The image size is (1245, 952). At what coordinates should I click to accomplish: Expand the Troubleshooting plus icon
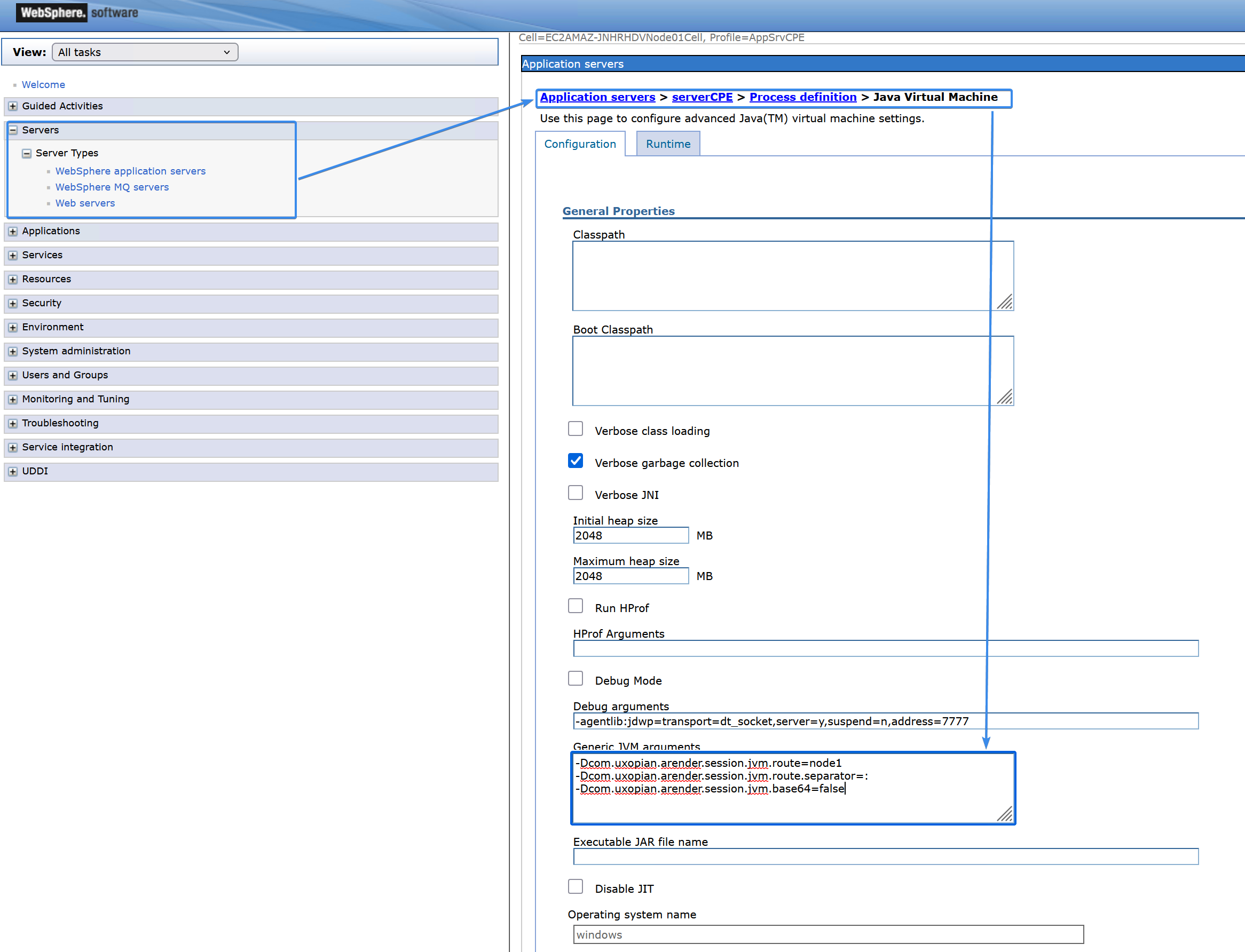[12, 423]
